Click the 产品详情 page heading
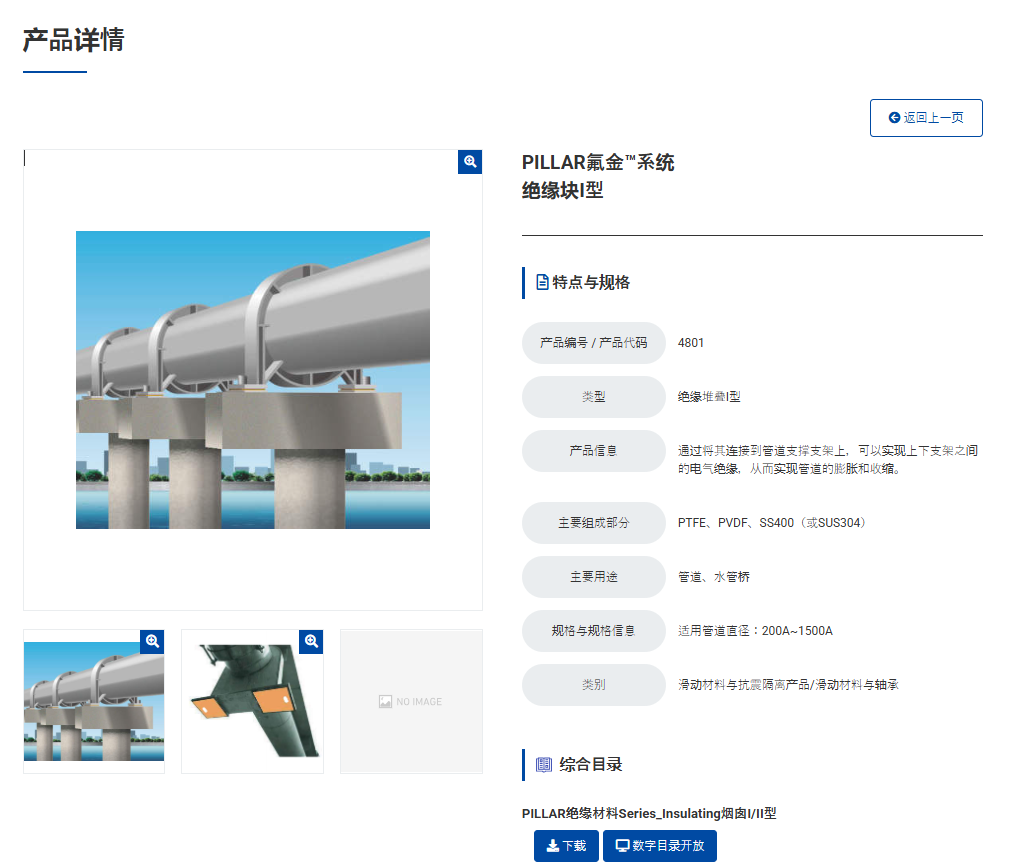The height and width of the screenshot is (868, 1010). (x=73, y=40)
